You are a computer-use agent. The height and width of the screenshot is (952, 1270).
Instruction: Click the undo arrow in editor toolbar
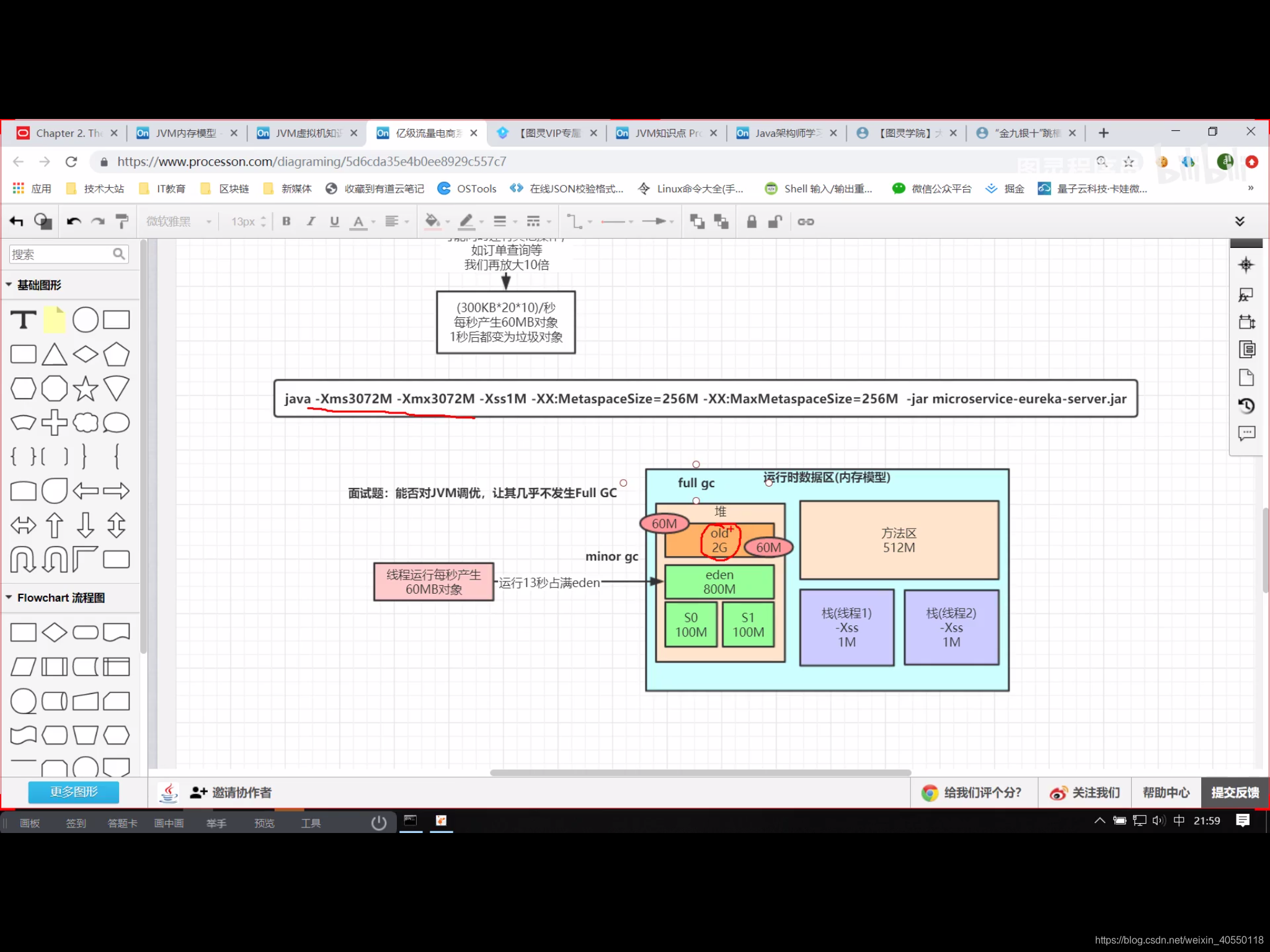74,221
